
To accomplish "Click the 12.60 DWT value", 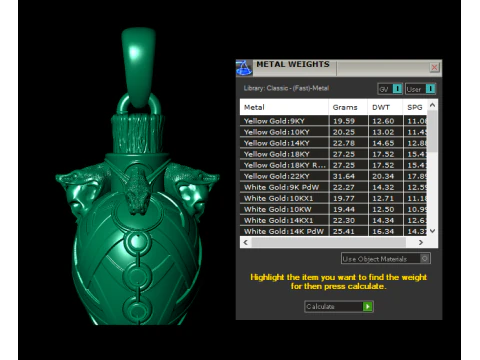I will pyautogui.click(x=383, y=121).
